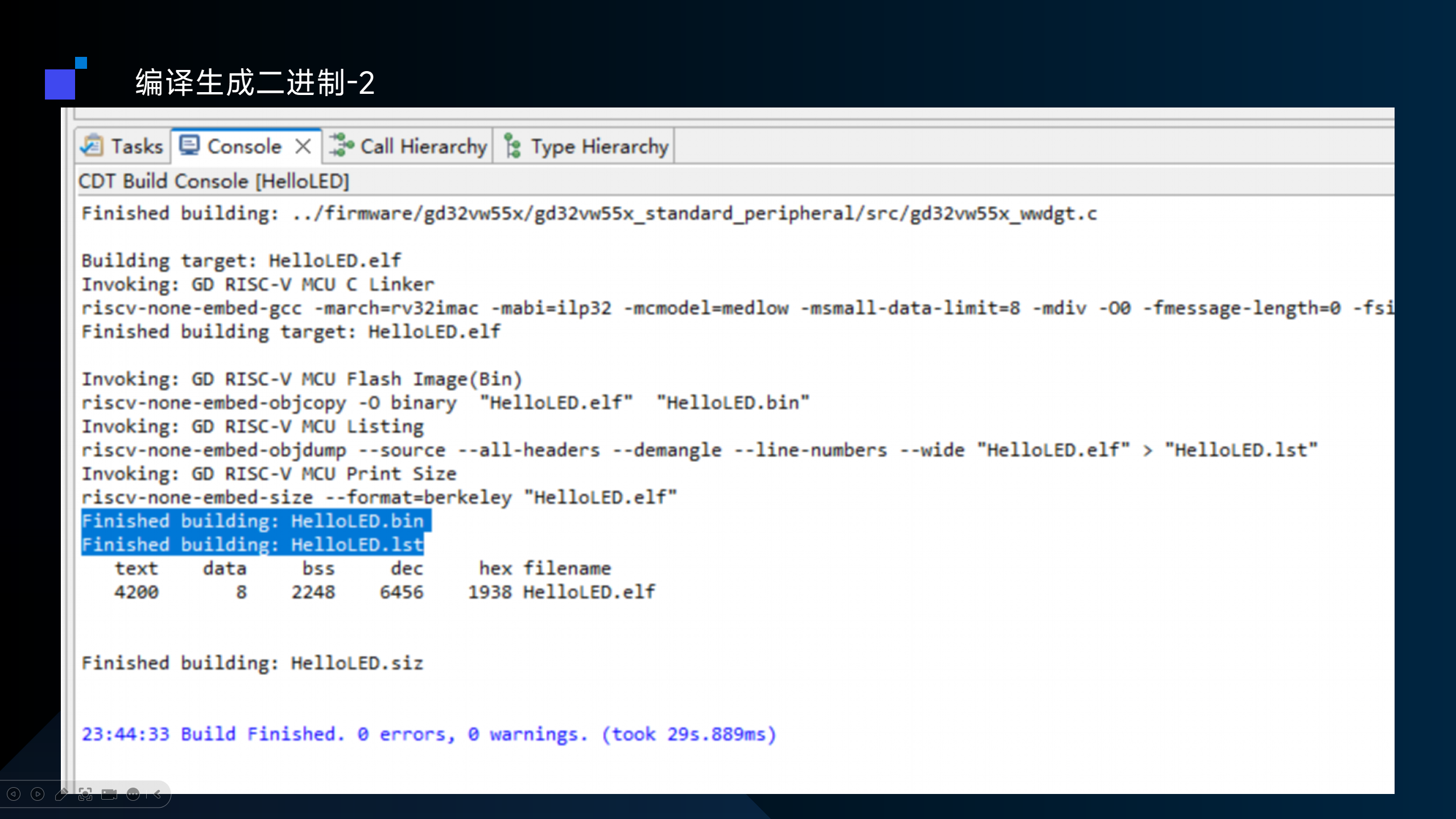This screenshot has width=1456, height=819.
Task: Click the riscv-none-embed-objcopy command line
Action: (445, 403)
